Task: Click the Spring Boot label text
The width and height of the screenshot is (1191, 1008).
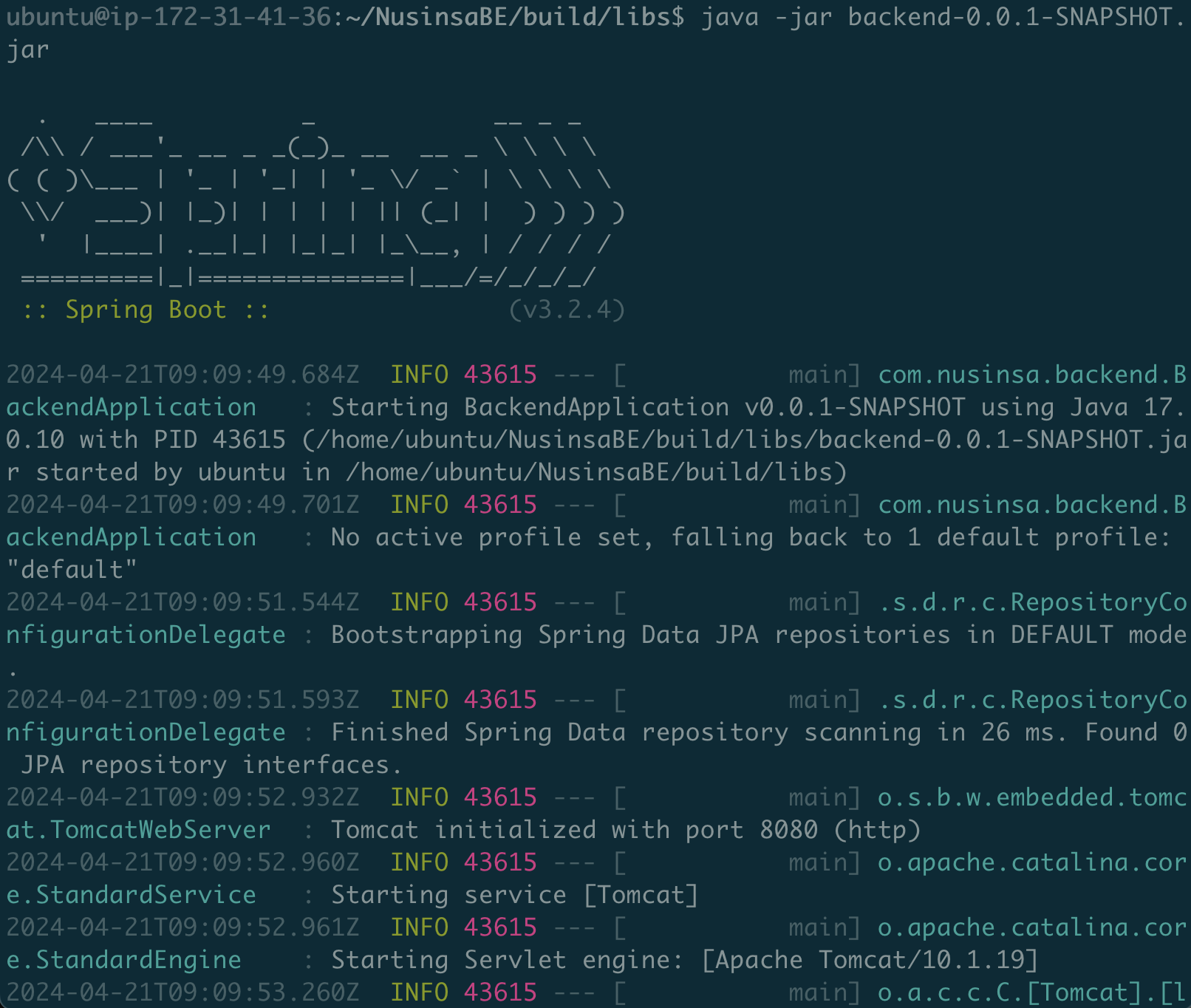Action: coord(146,310)
